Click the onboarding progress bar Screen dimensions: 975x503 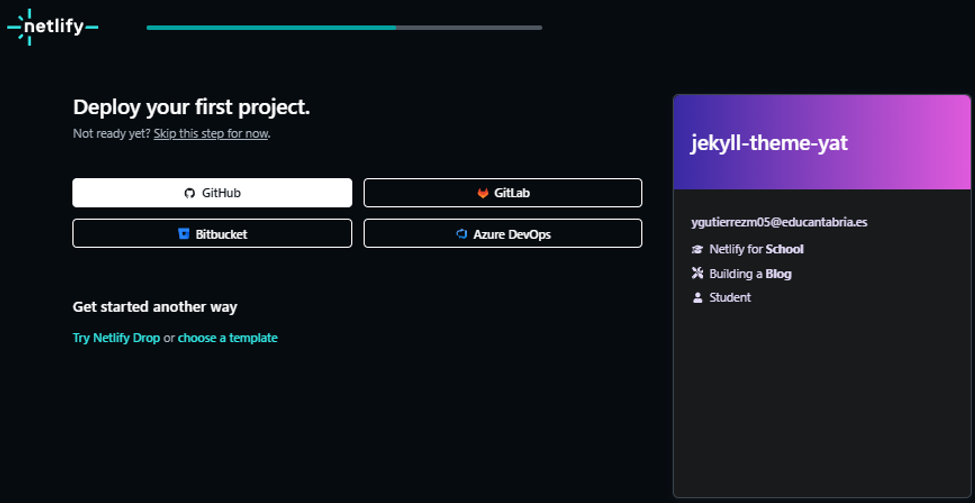coord(344,28)
